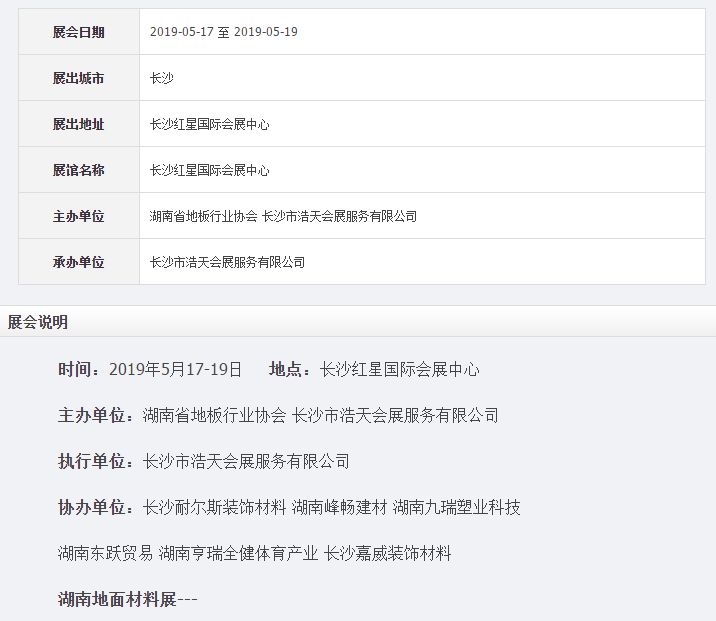The height and width of the screenshot is (621, 716).
Task: Click the 展馆名称 label cell
Action: coord(79,170)
